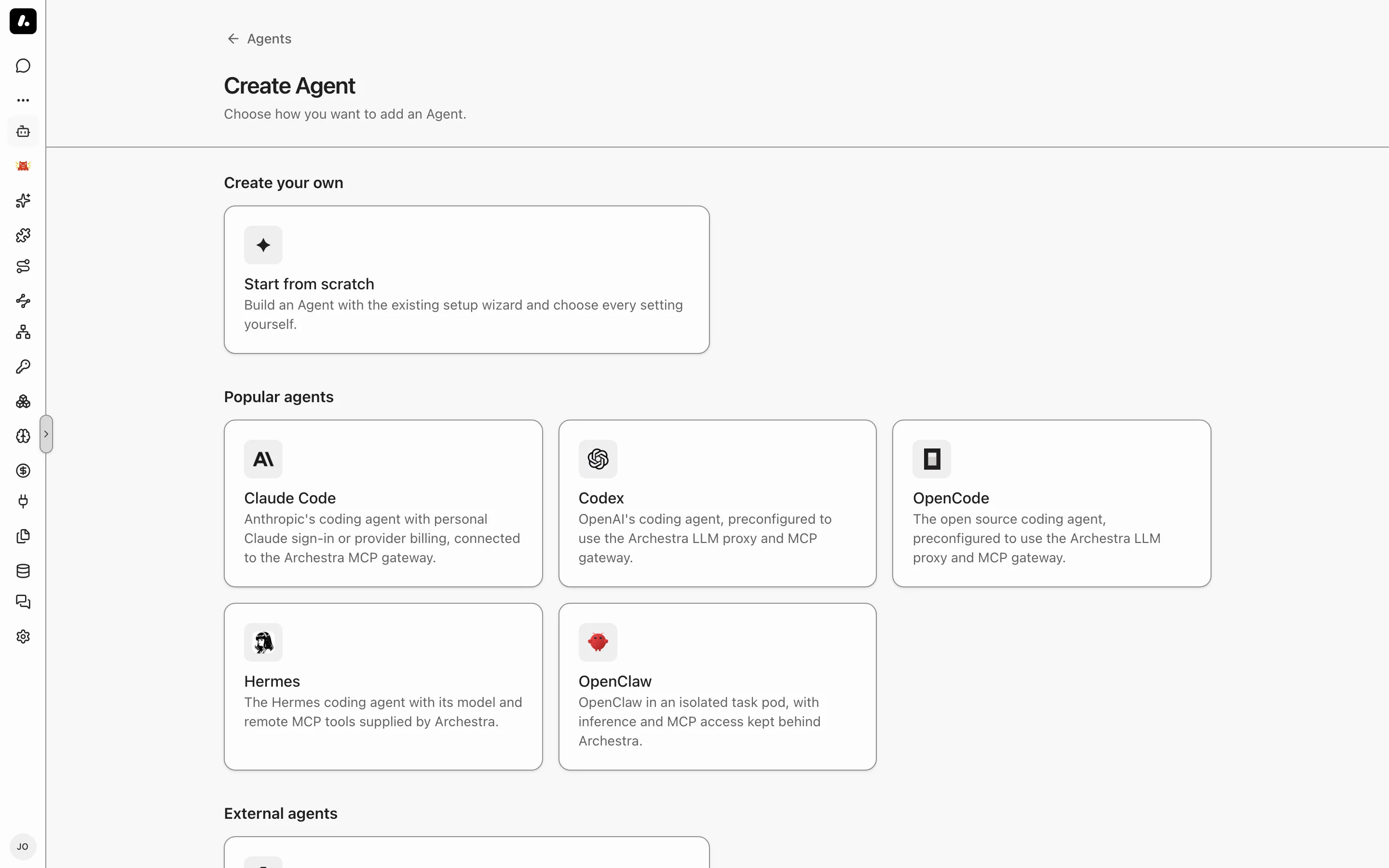Open the dollar coin icon in the sidebar

pos(23,471)
